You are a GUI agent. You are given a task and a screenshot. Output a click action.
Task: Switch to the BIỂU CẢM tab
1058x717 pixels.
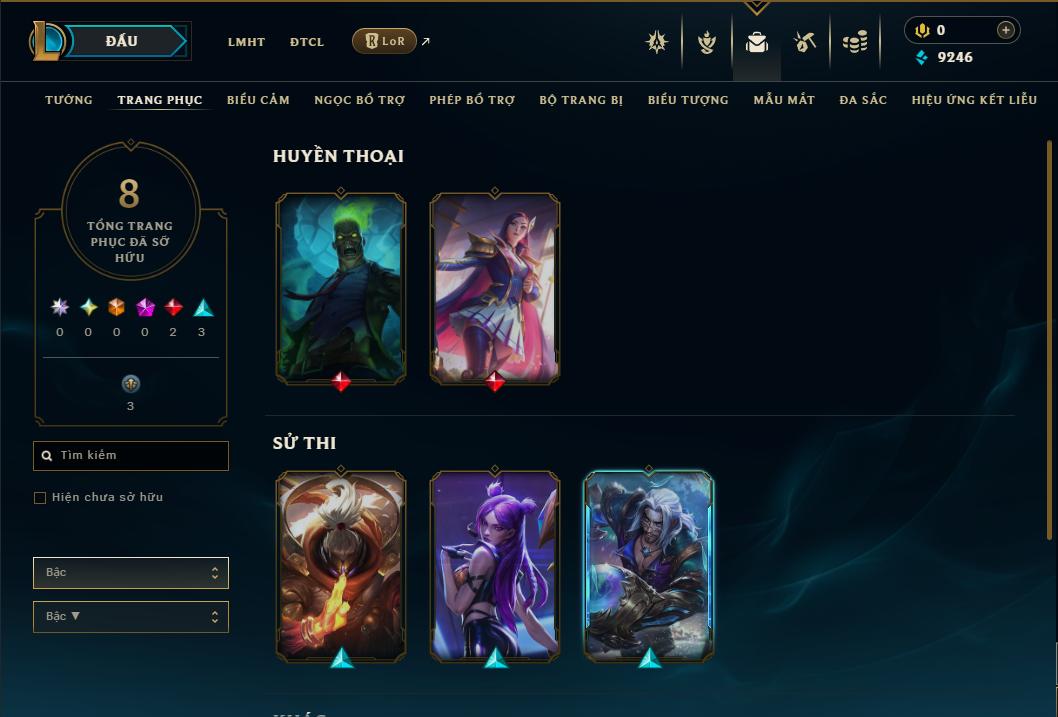pyautogui.click(x=258, y=100)
